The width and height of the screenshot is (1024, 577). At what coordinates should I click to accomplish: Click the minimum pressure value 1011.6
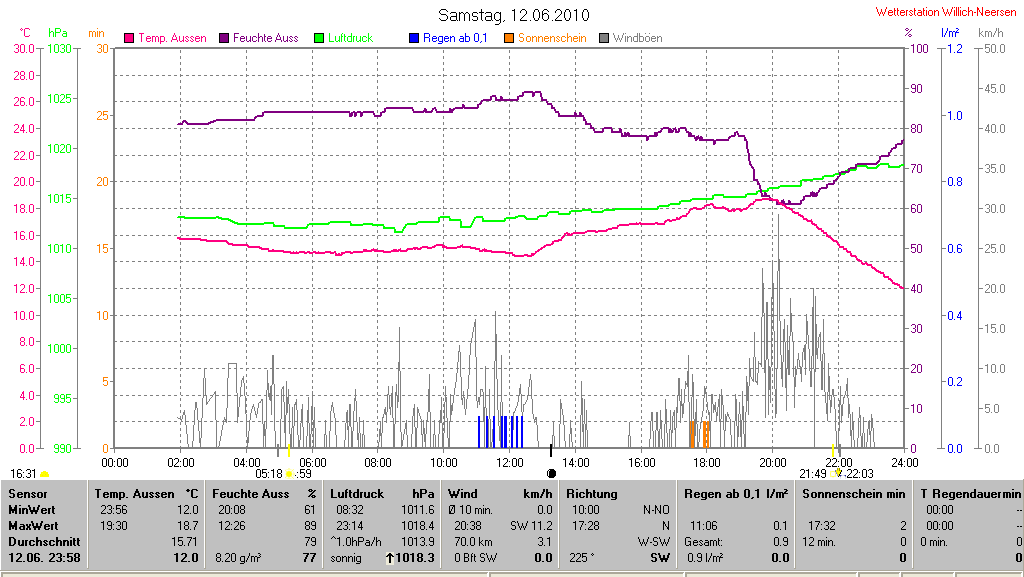tap(417, 510)
